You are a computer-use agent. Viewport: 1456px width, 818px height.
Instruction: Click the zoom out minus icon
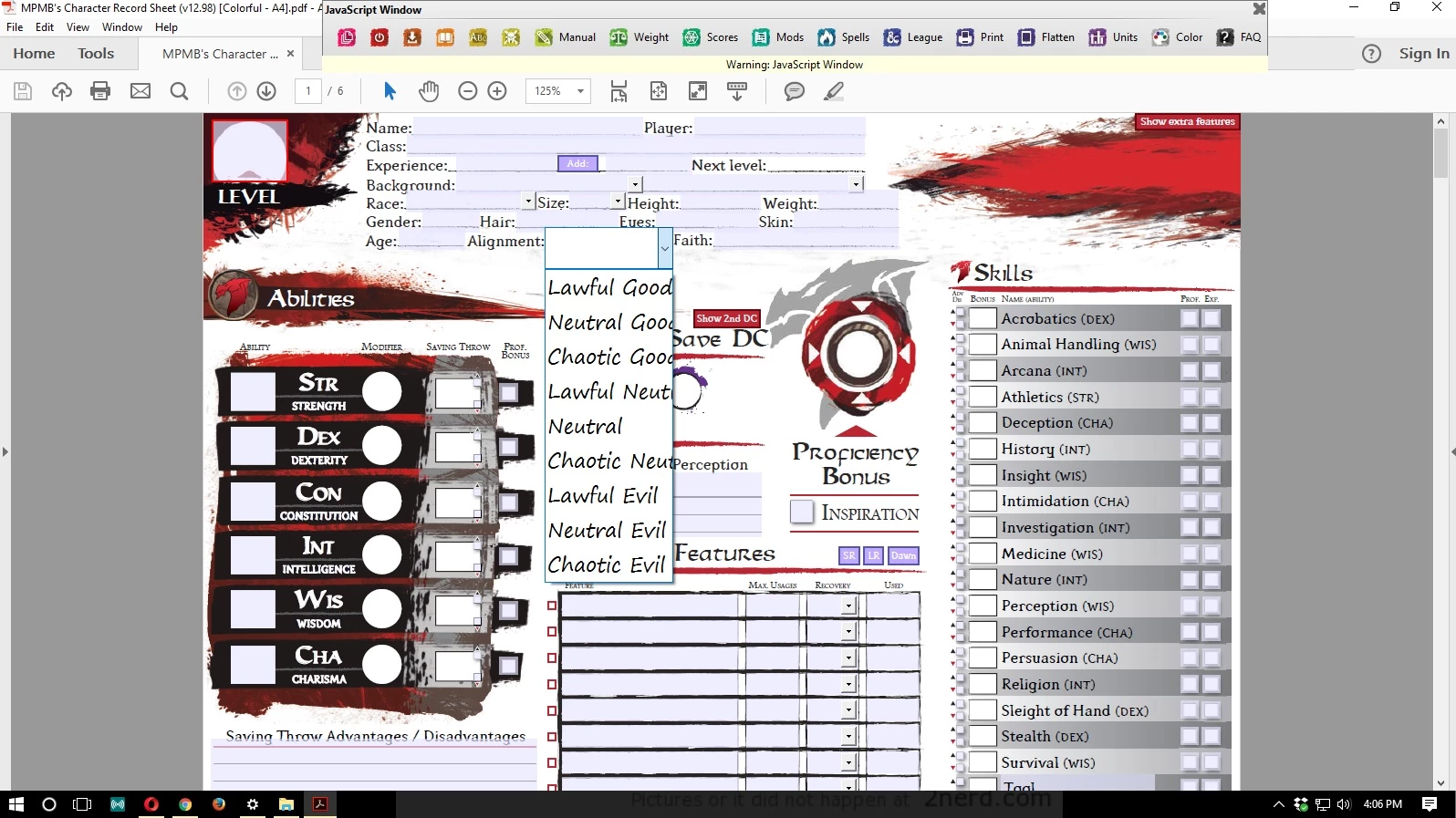click(467, 91)
